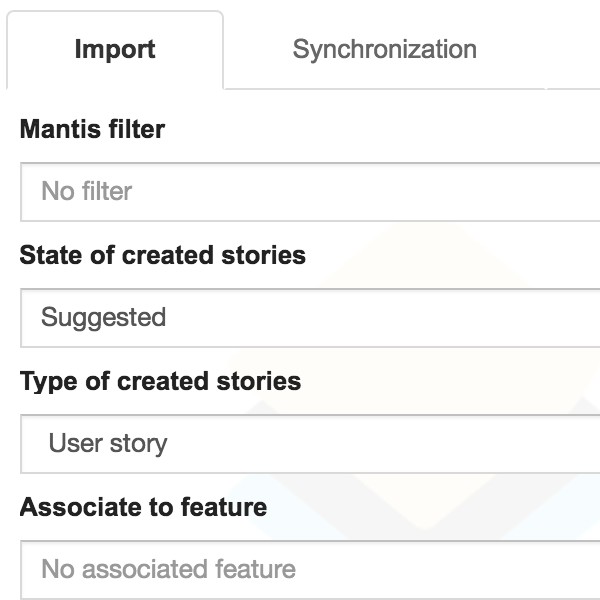Screen dimensions: 600x600
Task: Open the Mantis filter dropdown
Action: pos(310,192)
